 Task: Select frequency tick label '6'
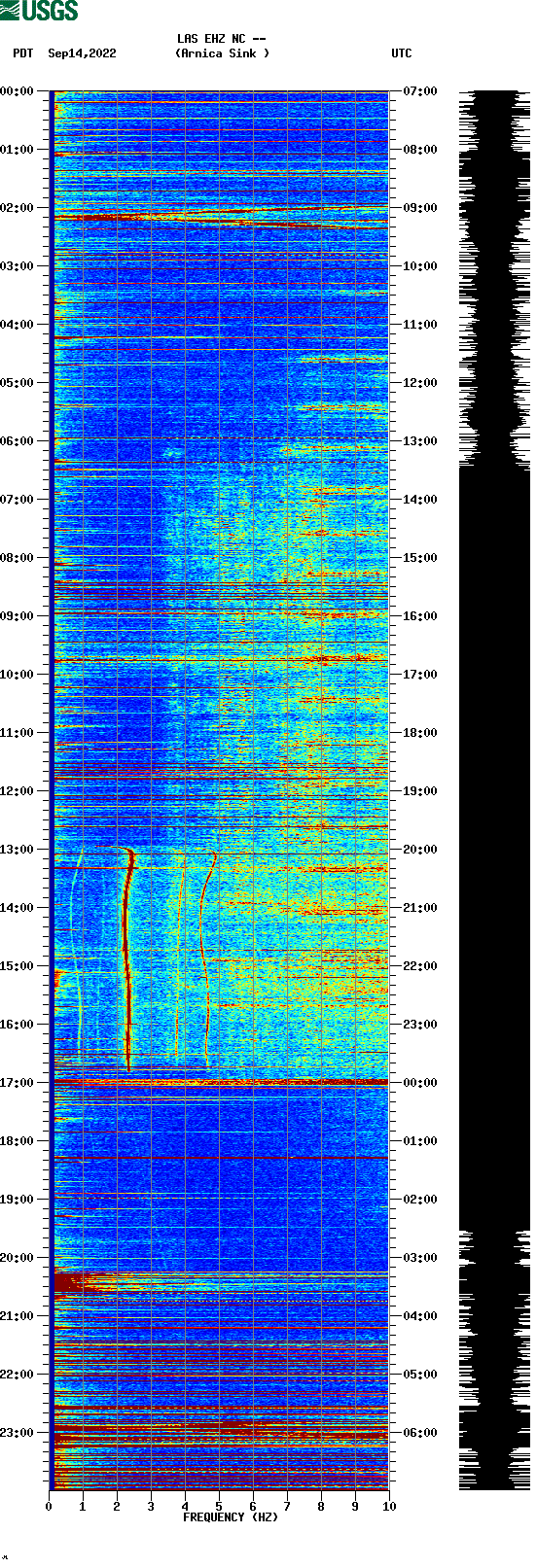253,1507
